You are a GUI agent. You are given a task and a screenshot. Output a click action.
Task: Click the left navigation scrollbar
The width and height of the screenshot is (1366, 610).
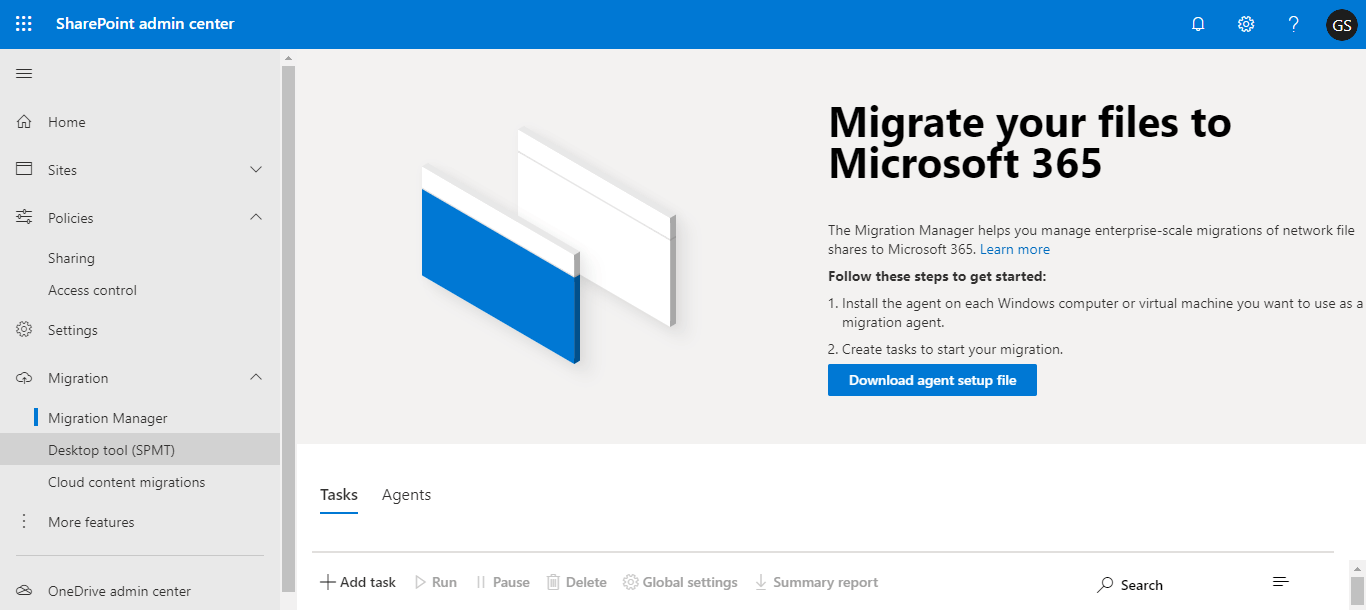289,330
